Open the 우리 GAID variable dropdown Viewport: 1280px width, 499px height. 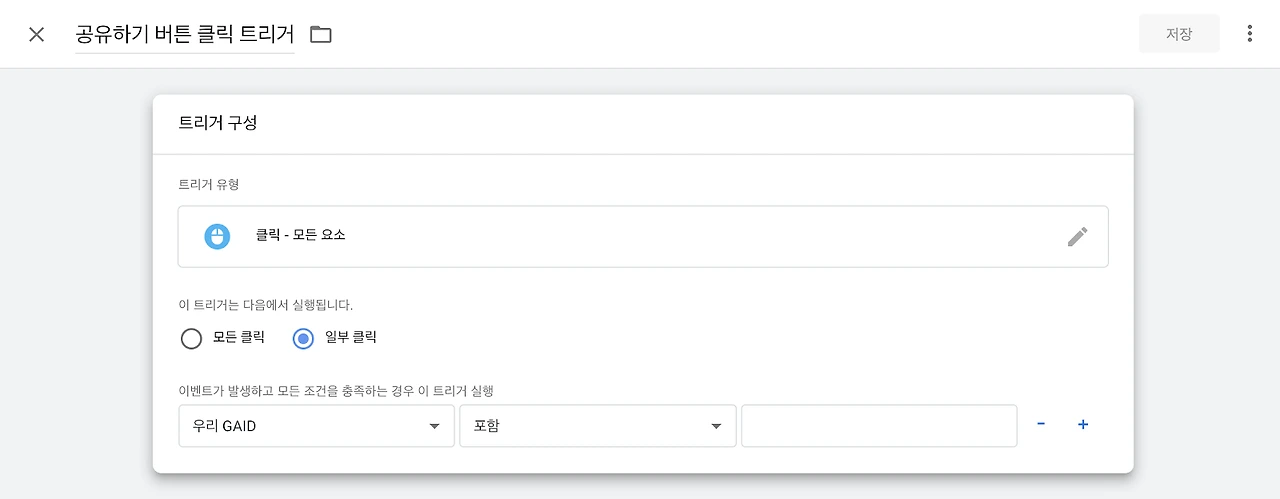coord(315,426)
